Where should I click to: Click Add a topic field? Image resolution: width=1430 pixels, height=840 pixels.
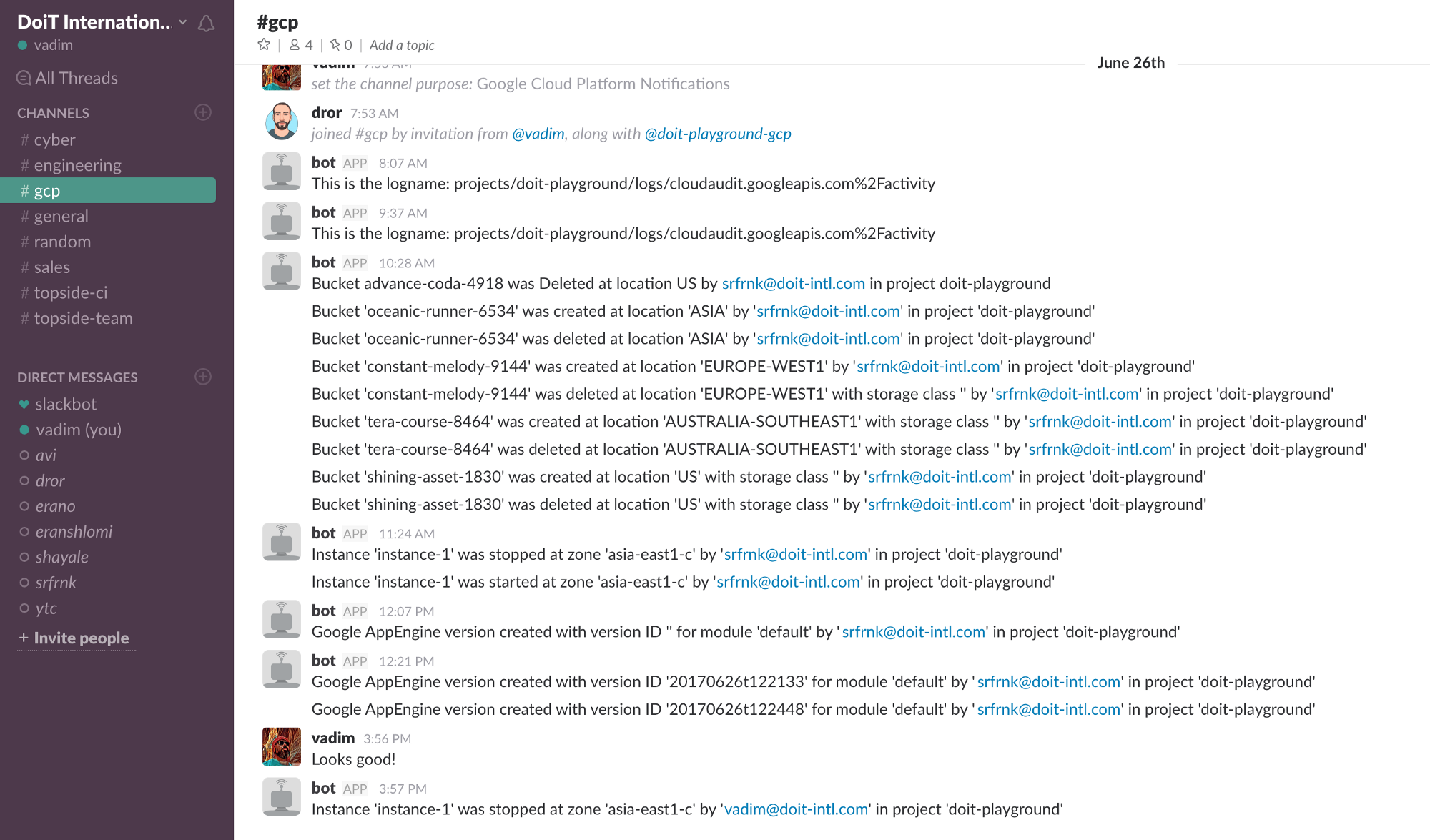402,45
